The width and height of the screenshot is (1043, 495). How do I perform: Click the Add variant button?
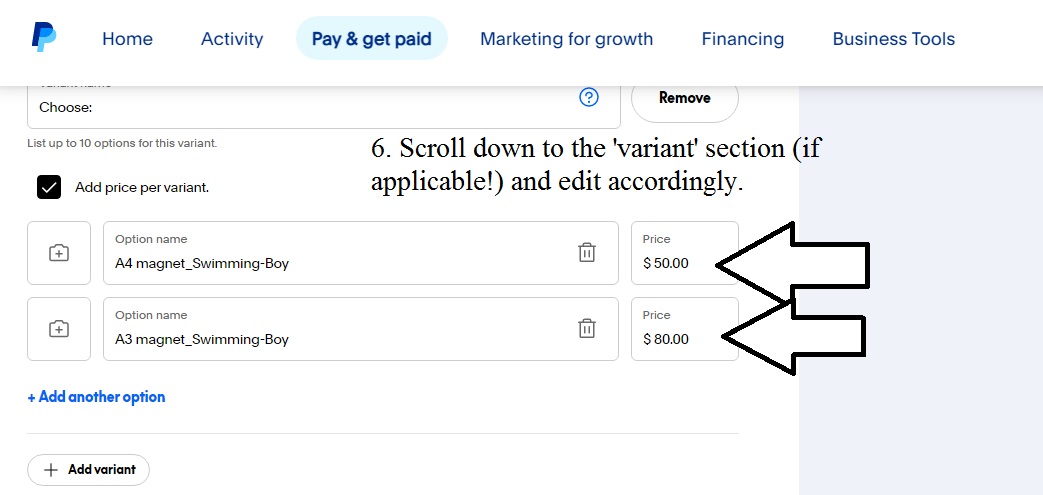click(x=88, y=470)
